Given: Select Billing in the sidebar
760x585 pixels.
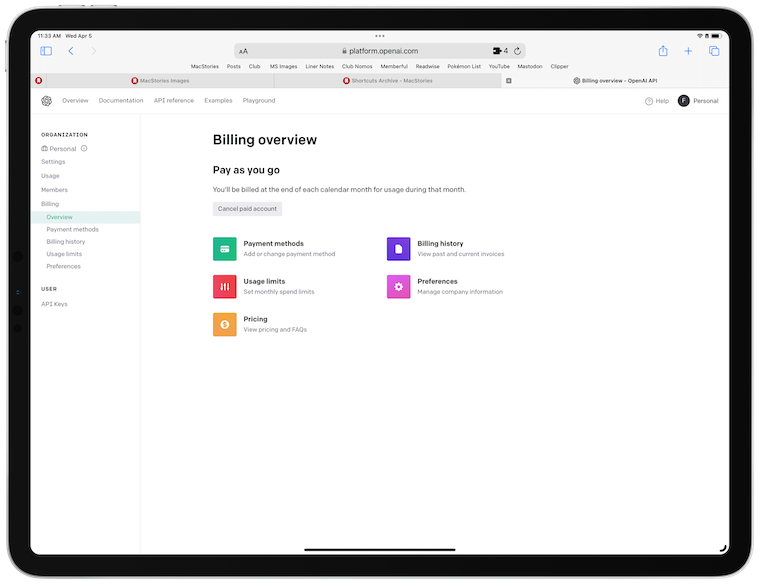Looking at the screenshot, I should [49, 204].
